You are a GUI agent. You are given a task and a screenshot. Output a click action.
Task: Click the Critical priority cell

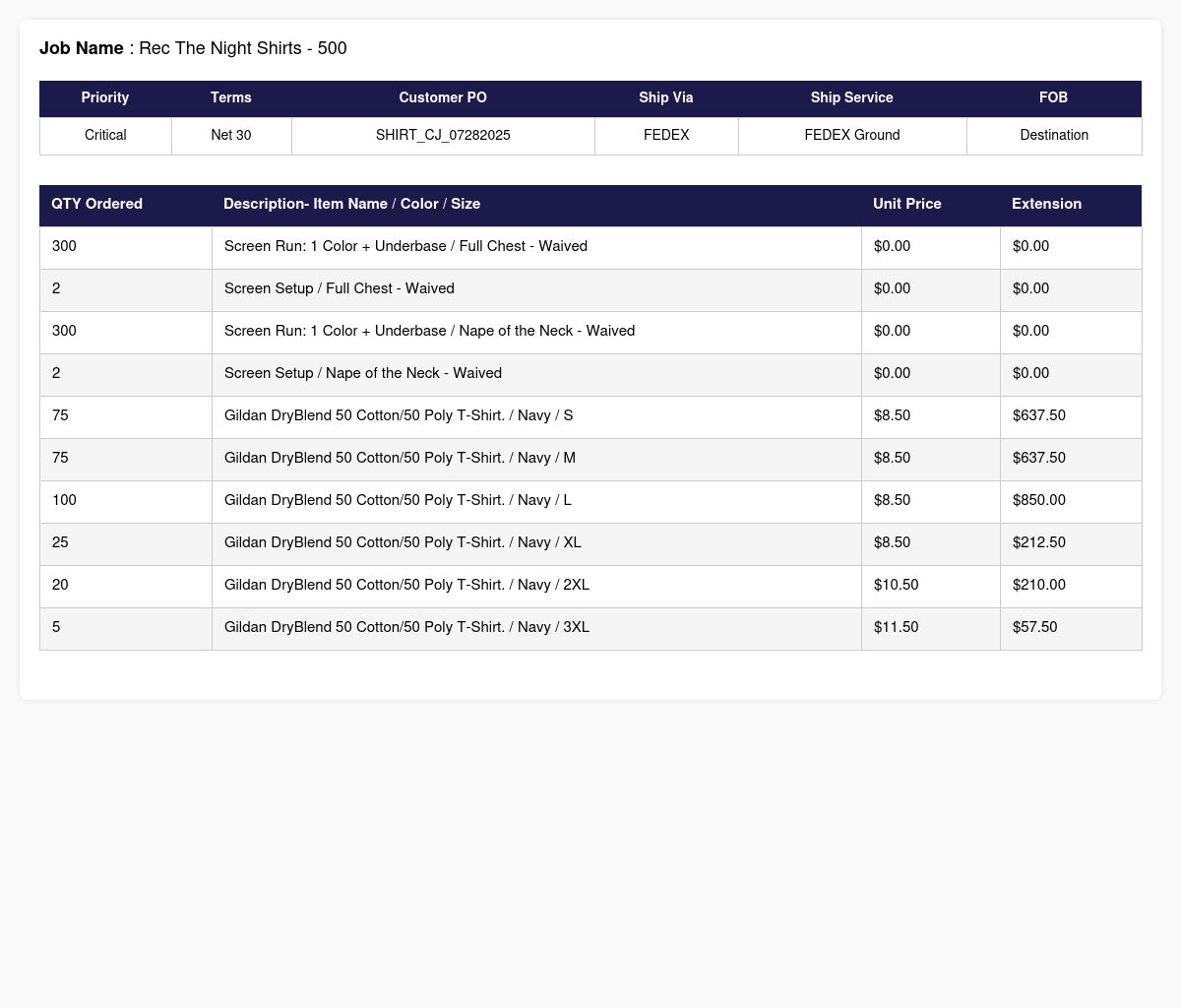105,136
